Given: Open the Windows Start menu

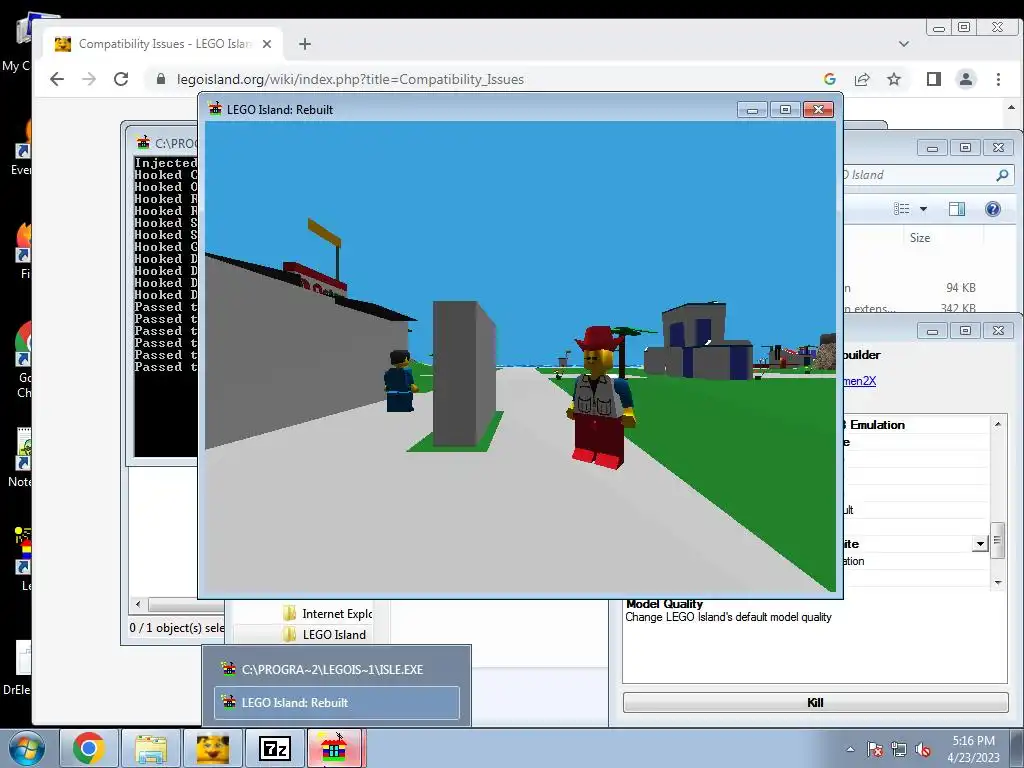Looking at the screenshot, I should pyautogui.click(x=27, y=748).
